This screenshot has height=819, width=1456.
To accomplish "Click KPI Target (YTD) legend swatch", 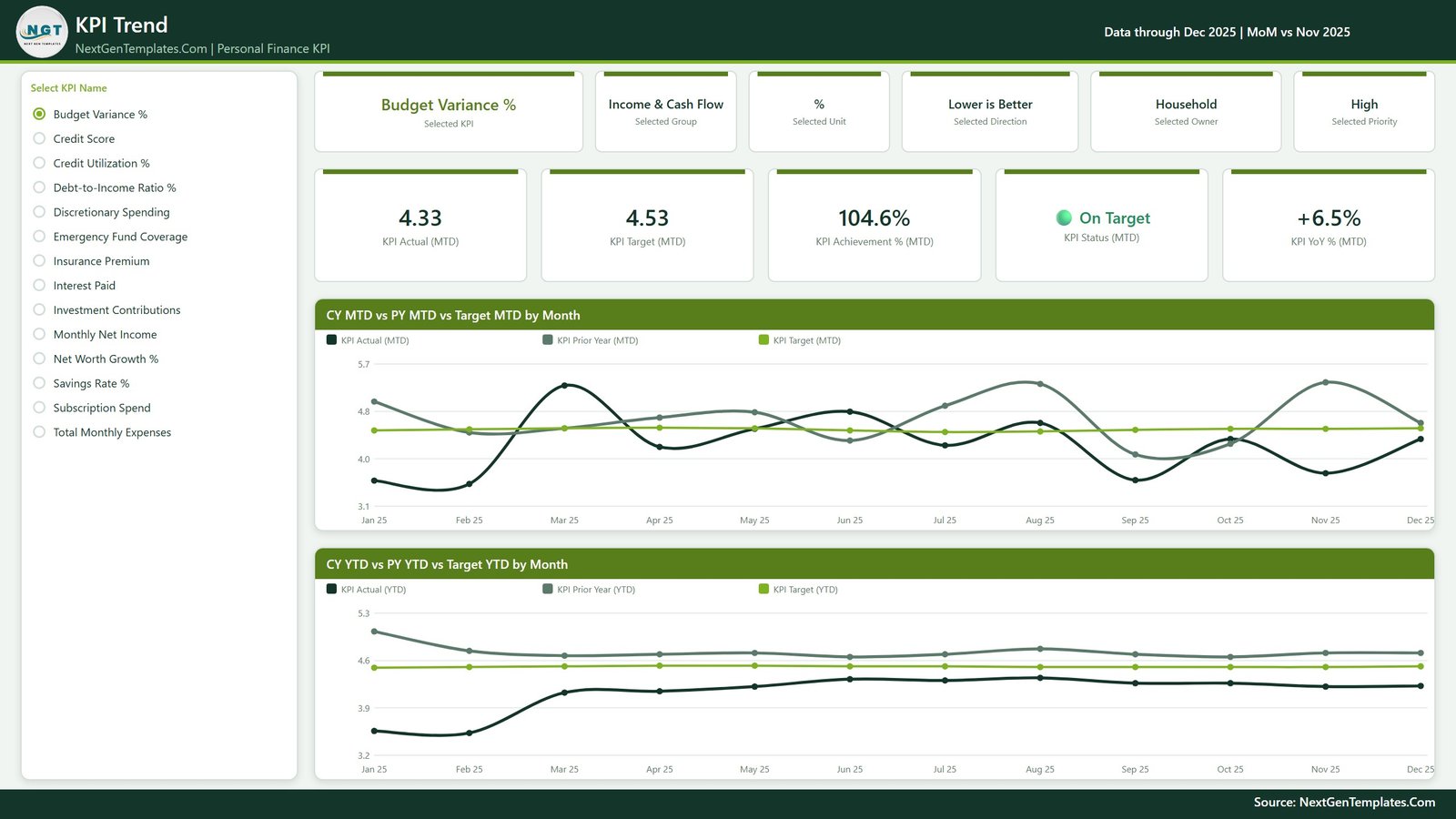I will pos(763,590).
